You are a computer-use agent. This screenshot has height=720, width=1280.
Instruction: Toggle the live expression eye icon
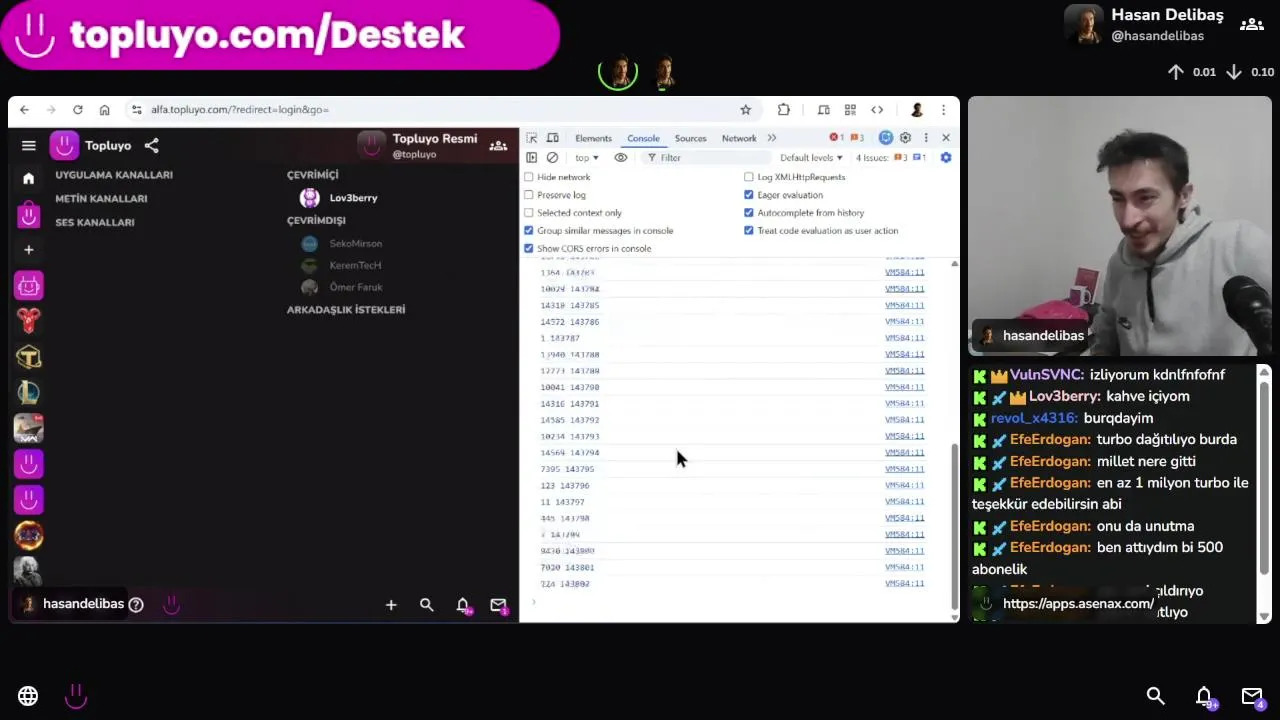(x=621, y=158)
